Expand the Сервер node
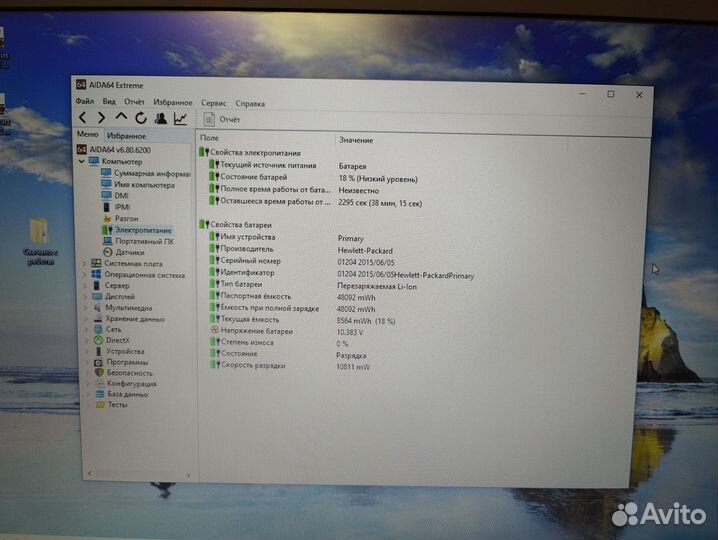Image resolution: width=718 pixels, height=540 pixels. [85, 286]
